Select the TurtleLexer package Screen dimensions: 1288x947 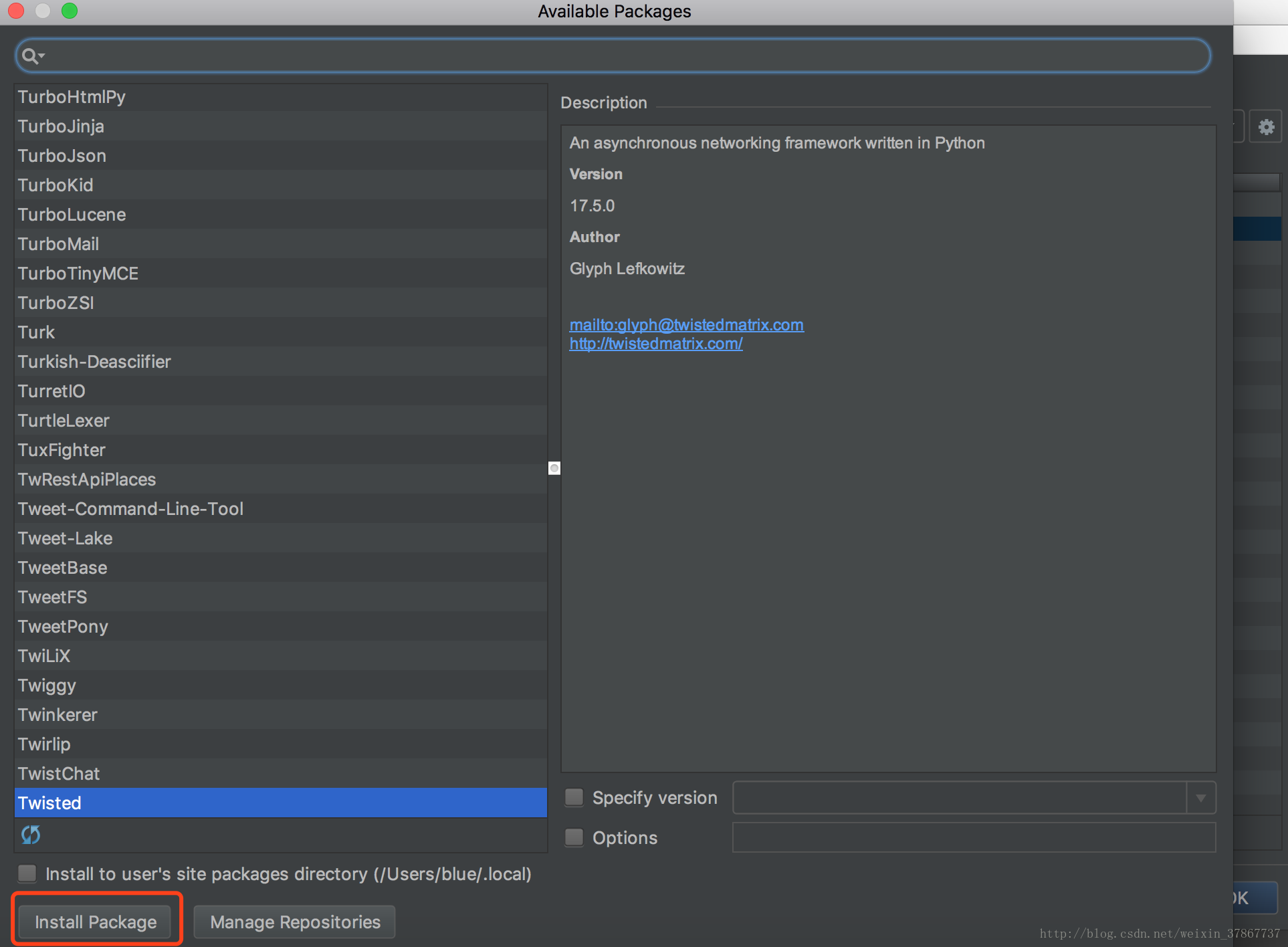tap(281, 420)
